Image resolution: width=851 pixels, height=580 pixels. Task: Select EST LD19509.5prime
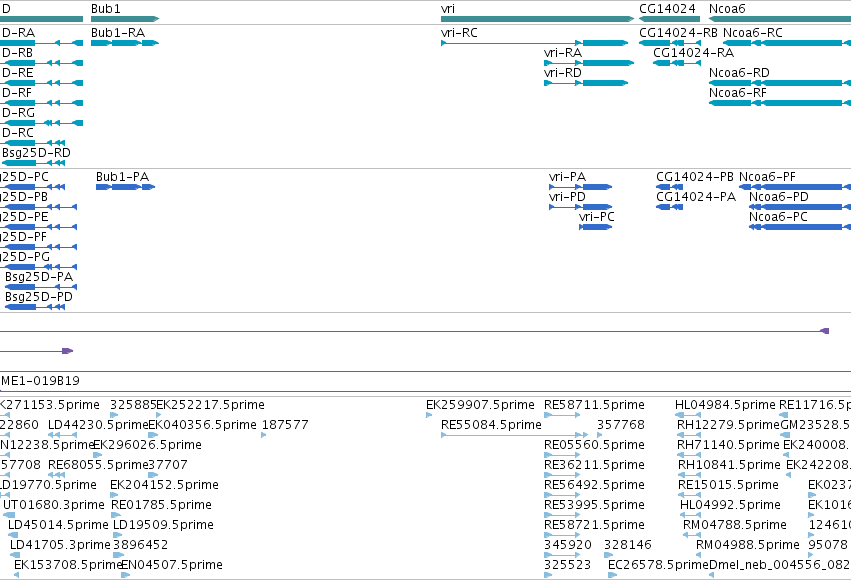click(x=163, y=525)
